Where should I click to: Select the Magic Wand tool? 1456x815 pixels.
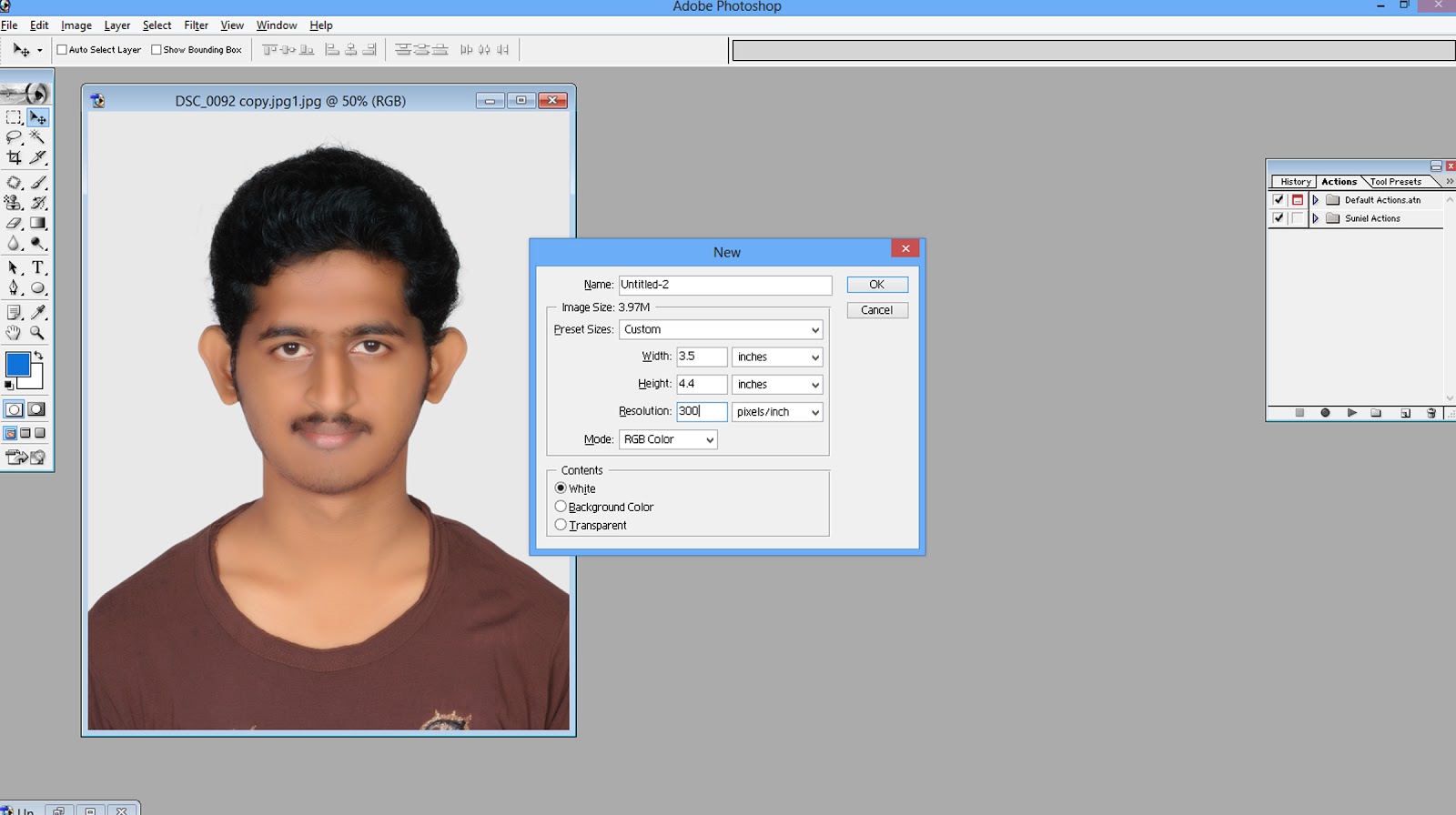point(37,137)
